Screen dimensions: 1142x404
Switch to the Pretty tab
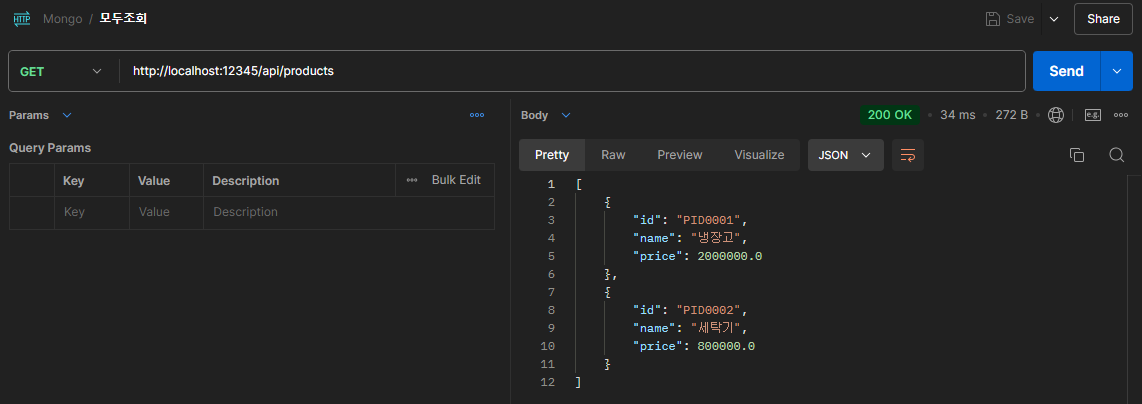pyautogui.click(x=552, y=155)
